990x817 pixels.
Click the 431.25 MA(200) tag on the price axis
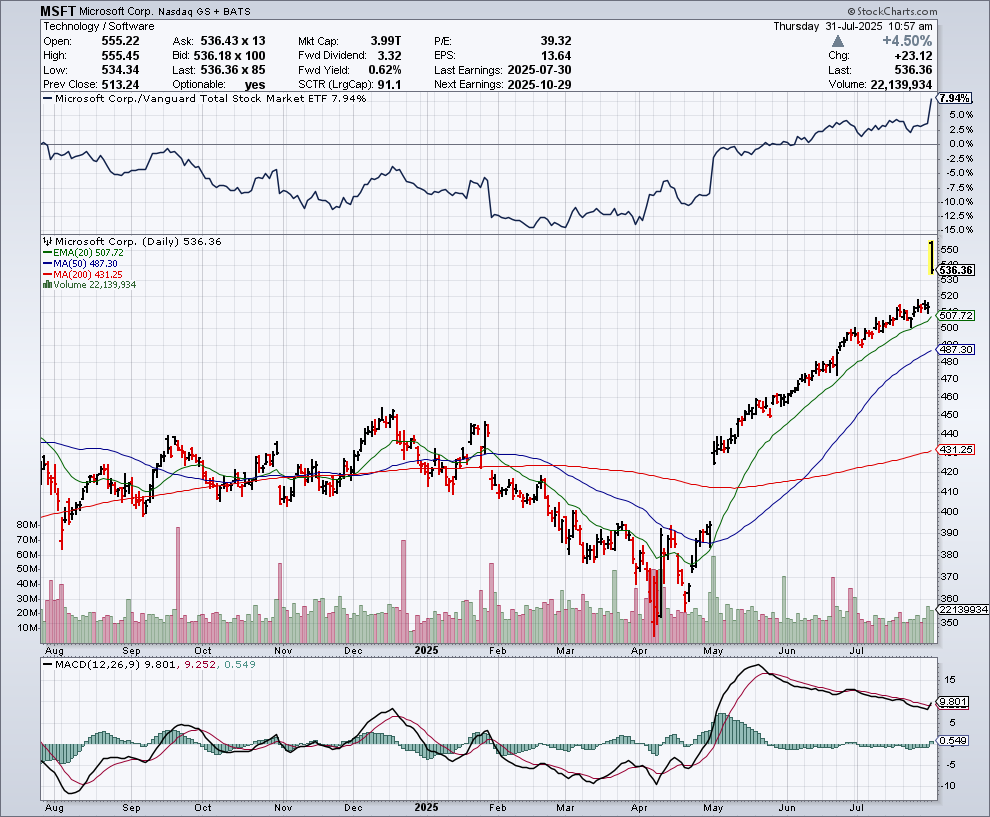(x=956, y=450)
